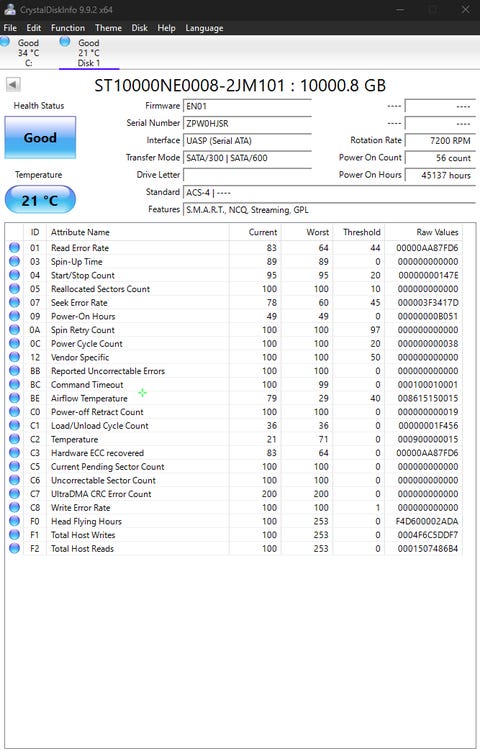
Task: Click the Raw Values column header
Action: (x=437, y=232)
